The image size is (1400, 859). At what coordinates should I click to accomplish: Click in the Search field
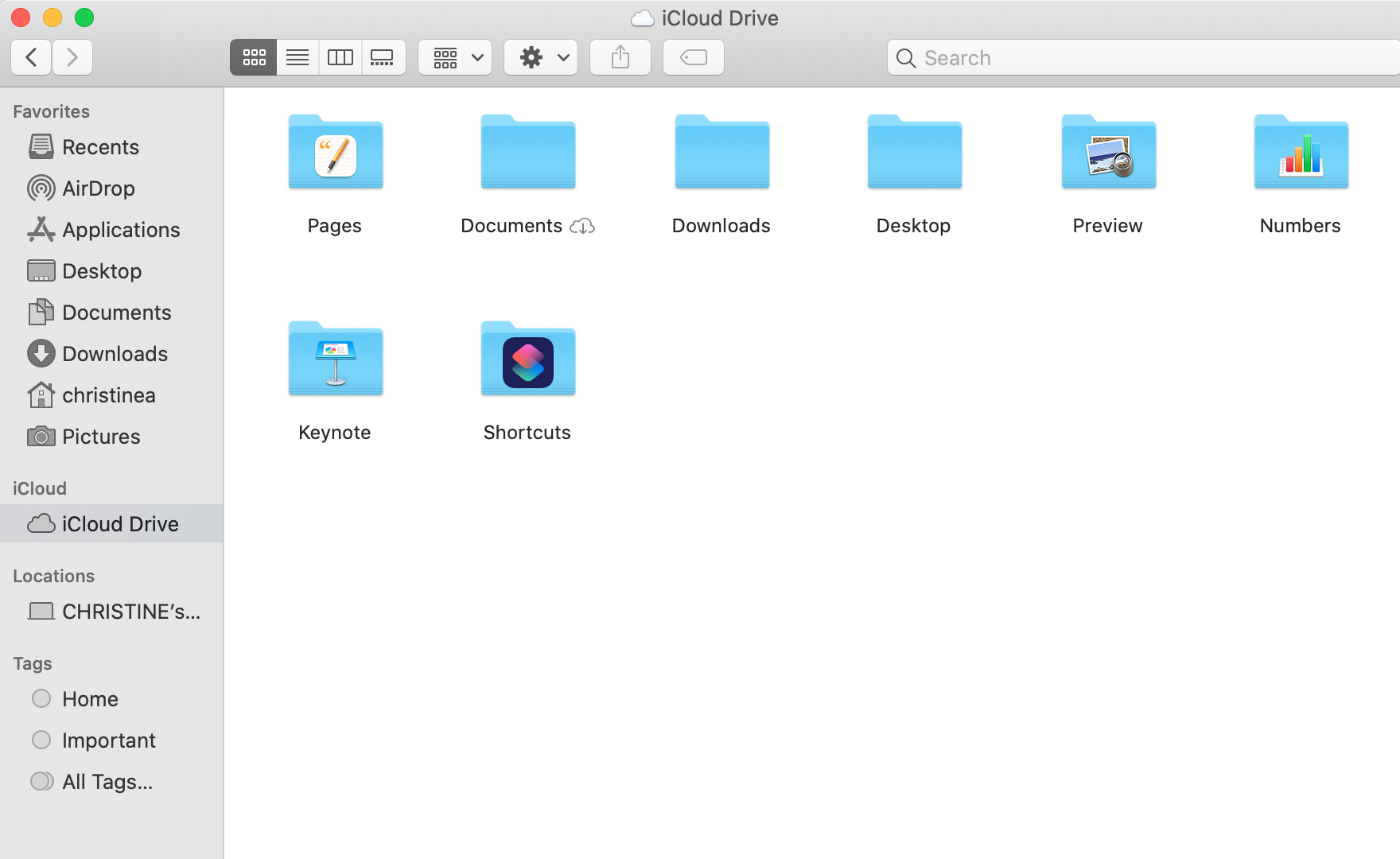pyautogui.click(x=1144, y=57)
